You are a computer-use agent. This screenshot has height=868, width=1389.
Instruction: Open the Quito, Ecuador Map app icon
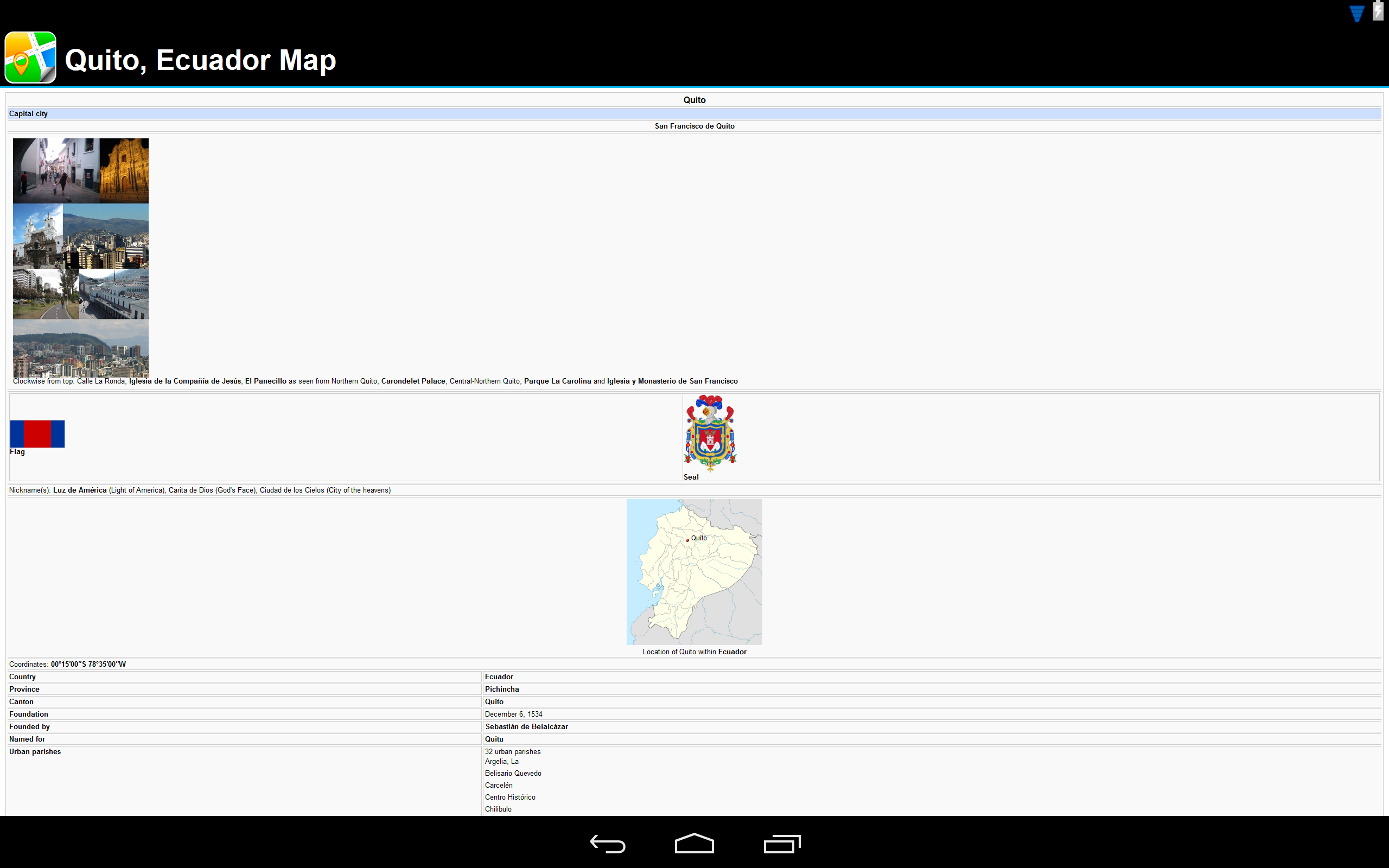(30, 58)
